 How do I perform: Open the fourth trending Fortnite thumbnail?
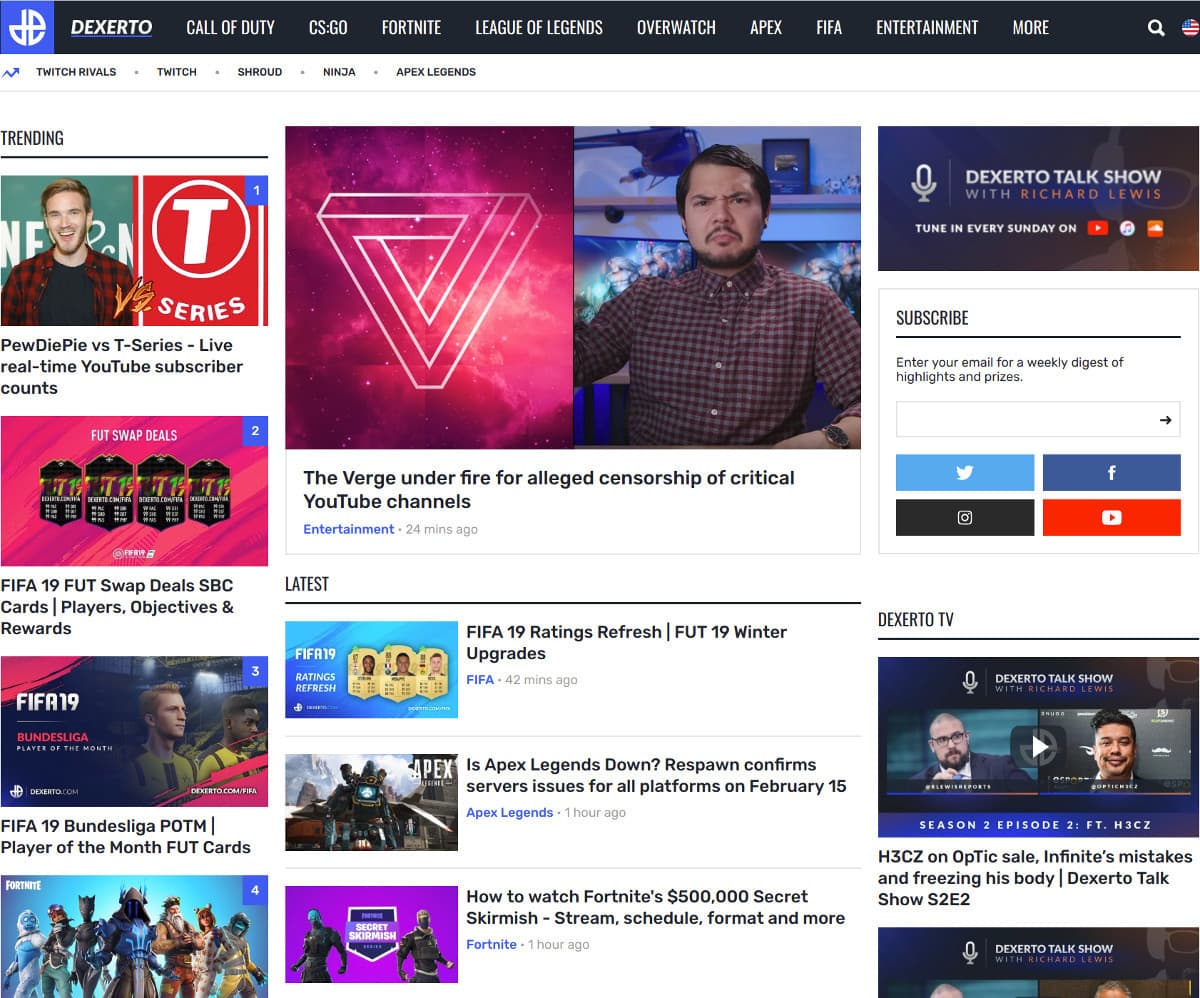(134, 937)
